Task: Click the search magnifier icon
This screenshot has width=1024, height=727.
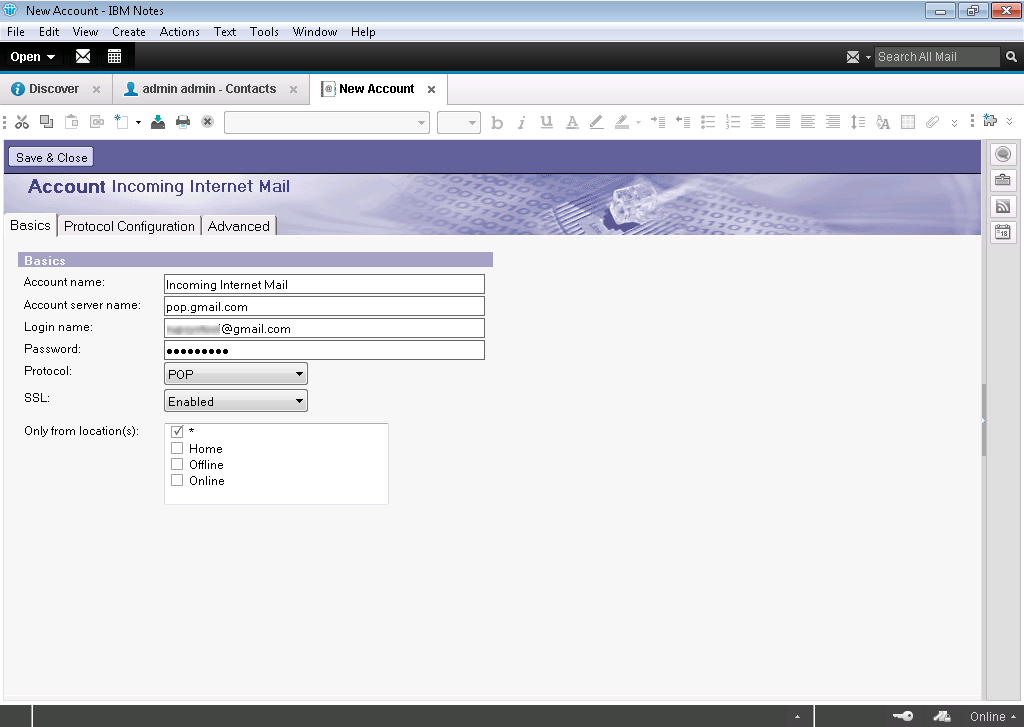Action: [1011, 57]
